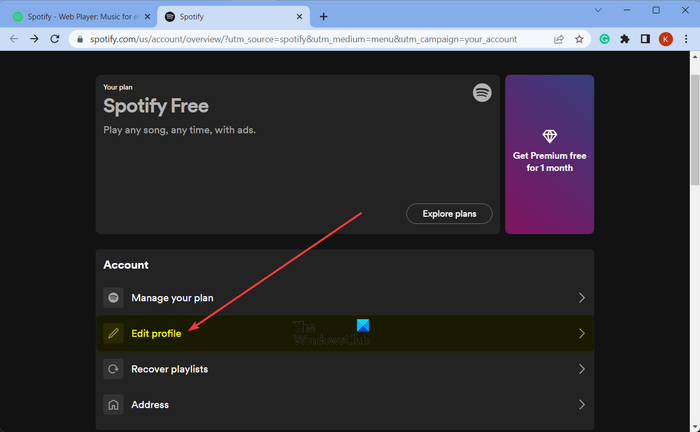
Task: Click the Manage your plan Spotify icon
Action: point(113,298)
